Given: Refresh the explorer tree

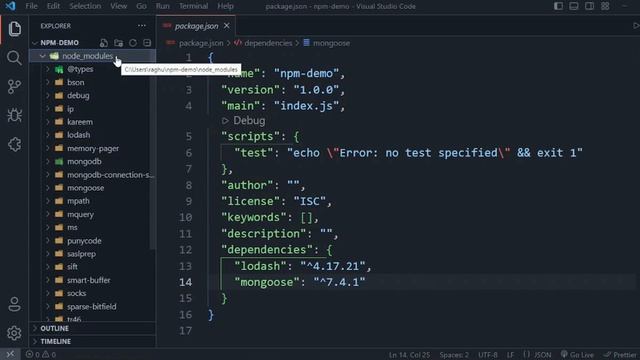Looking at the screenshot, I should (133, 42).
